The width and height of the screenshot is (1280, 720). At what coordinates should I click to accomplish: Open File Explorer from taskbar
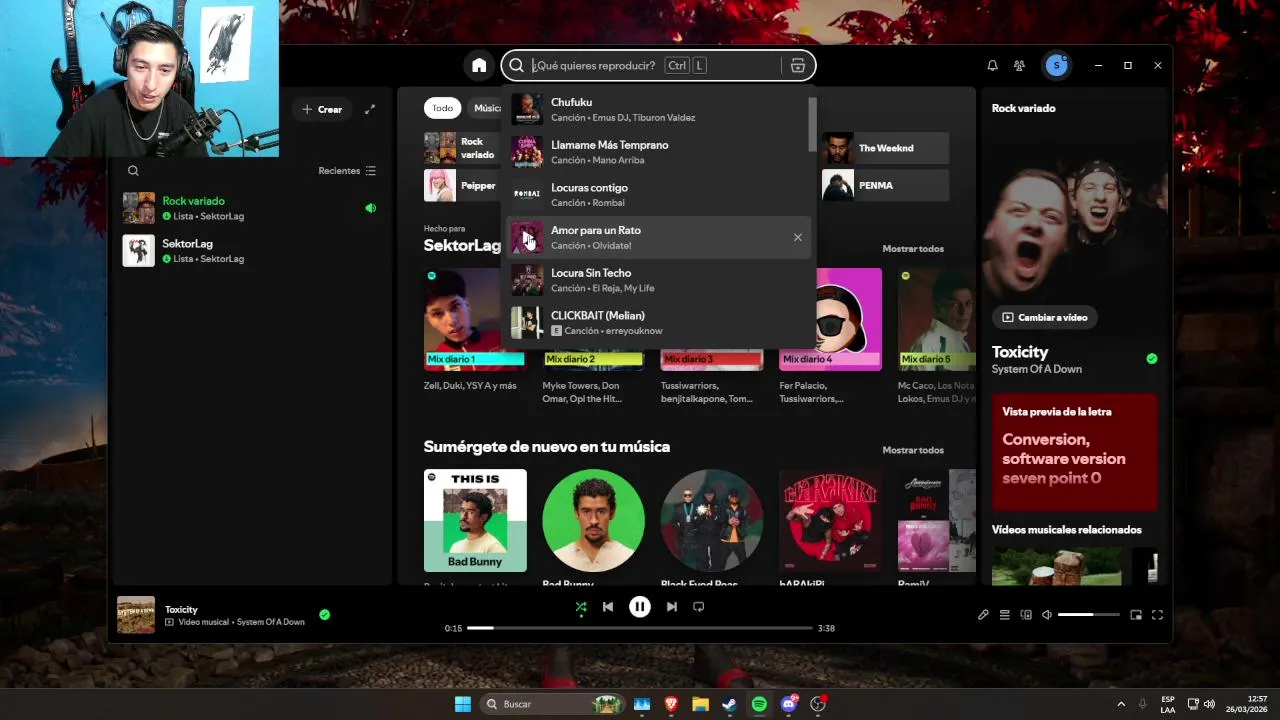700,704
